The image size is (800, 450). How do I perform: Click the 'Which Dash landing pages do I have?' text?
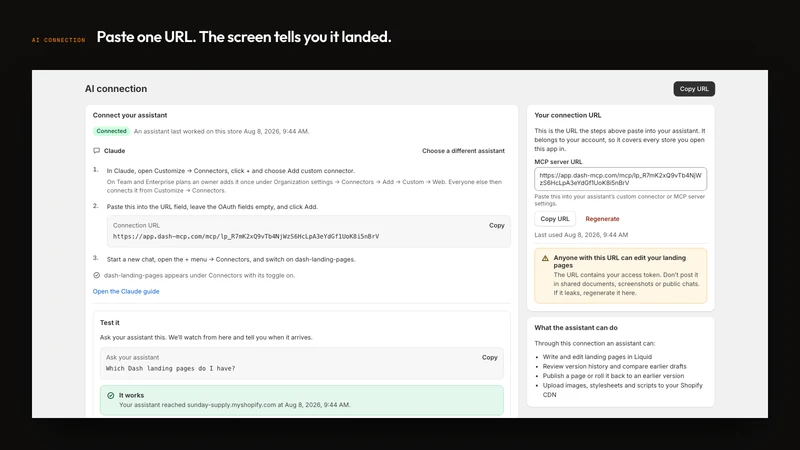point(170,368)
